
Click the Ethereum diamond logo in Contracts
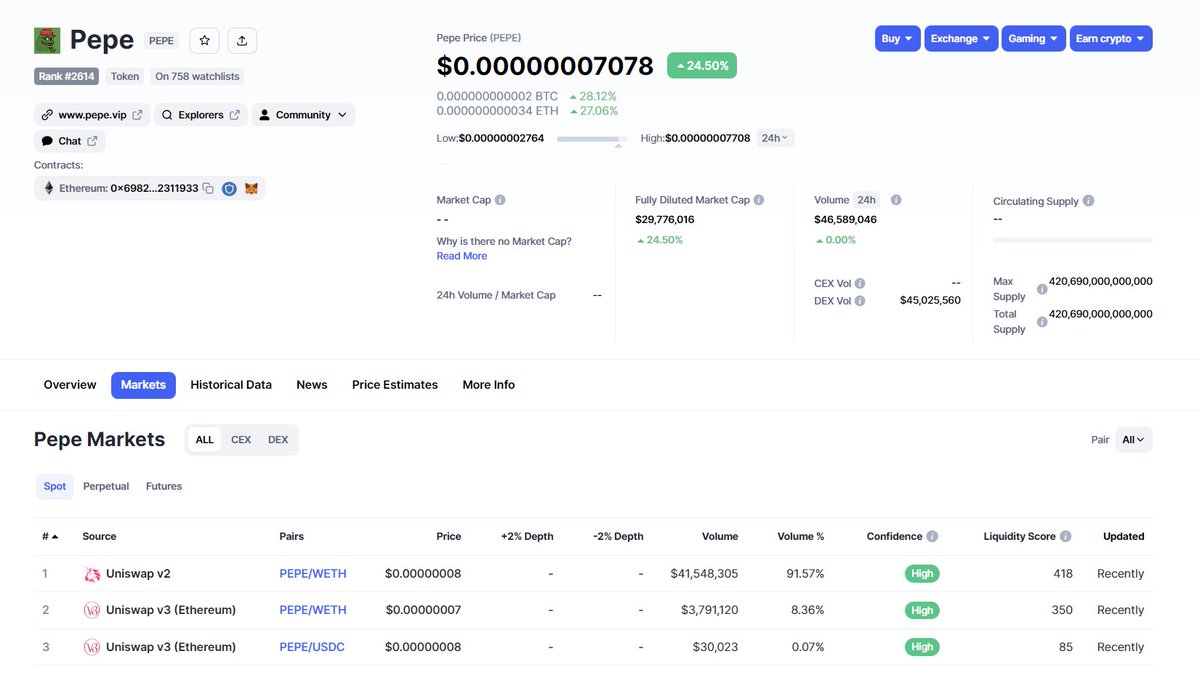pyautogui.click(x=48, y=188)
